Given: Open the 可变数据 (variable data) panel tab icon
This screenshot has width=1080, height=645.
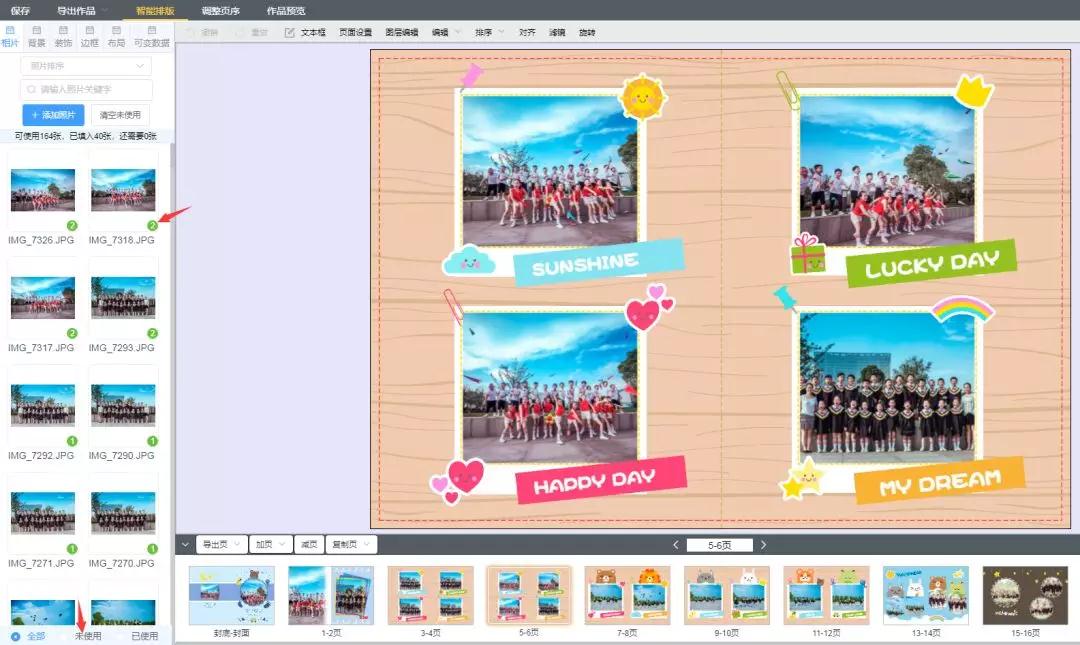Looking at the screenshot, I should click(152, 30).
